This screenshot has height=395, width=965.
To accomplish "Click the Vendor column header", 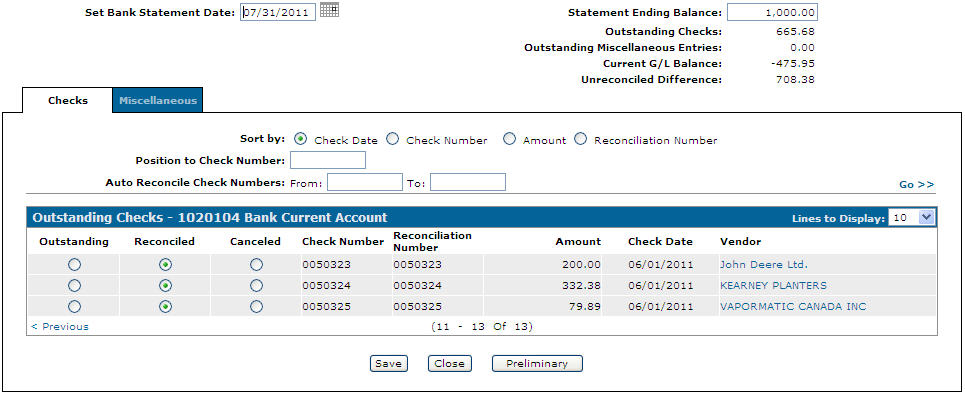I will point(740,242).
